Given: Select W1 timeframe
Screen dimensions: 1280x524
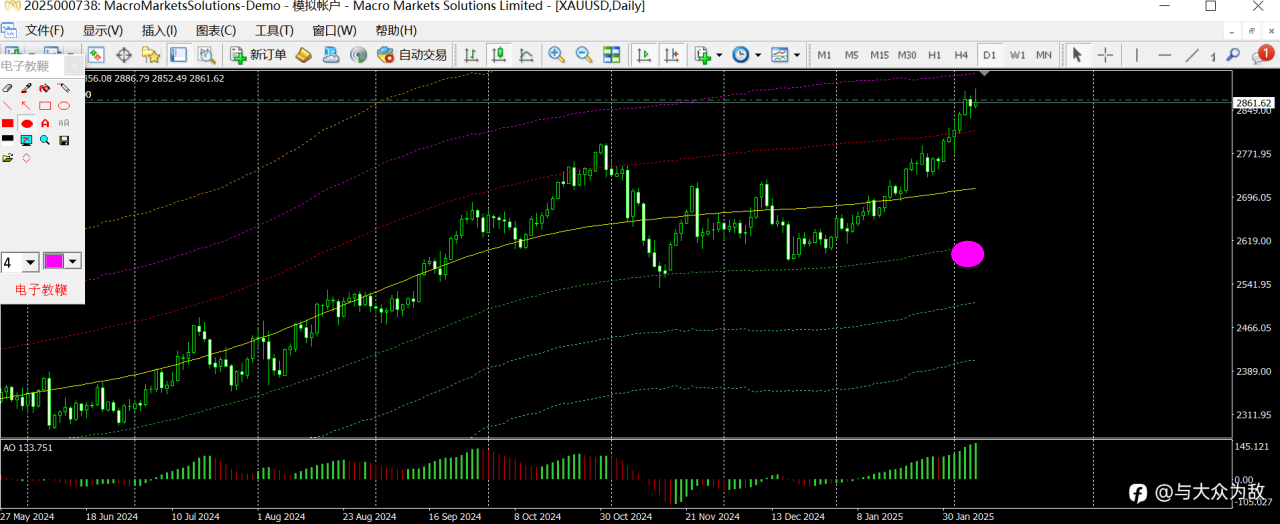Looking at the screenshot, I should (x=1016, y=55).
